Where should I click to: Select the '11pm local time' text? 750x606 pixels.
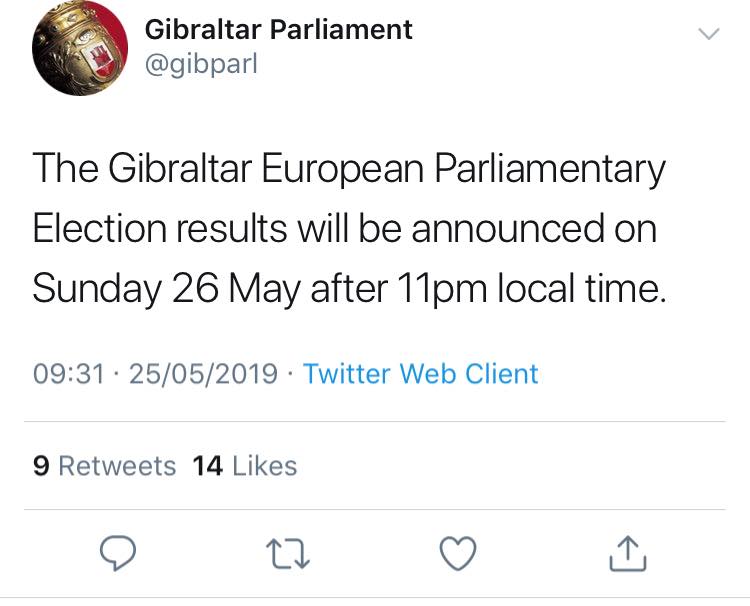pos(532,289)
